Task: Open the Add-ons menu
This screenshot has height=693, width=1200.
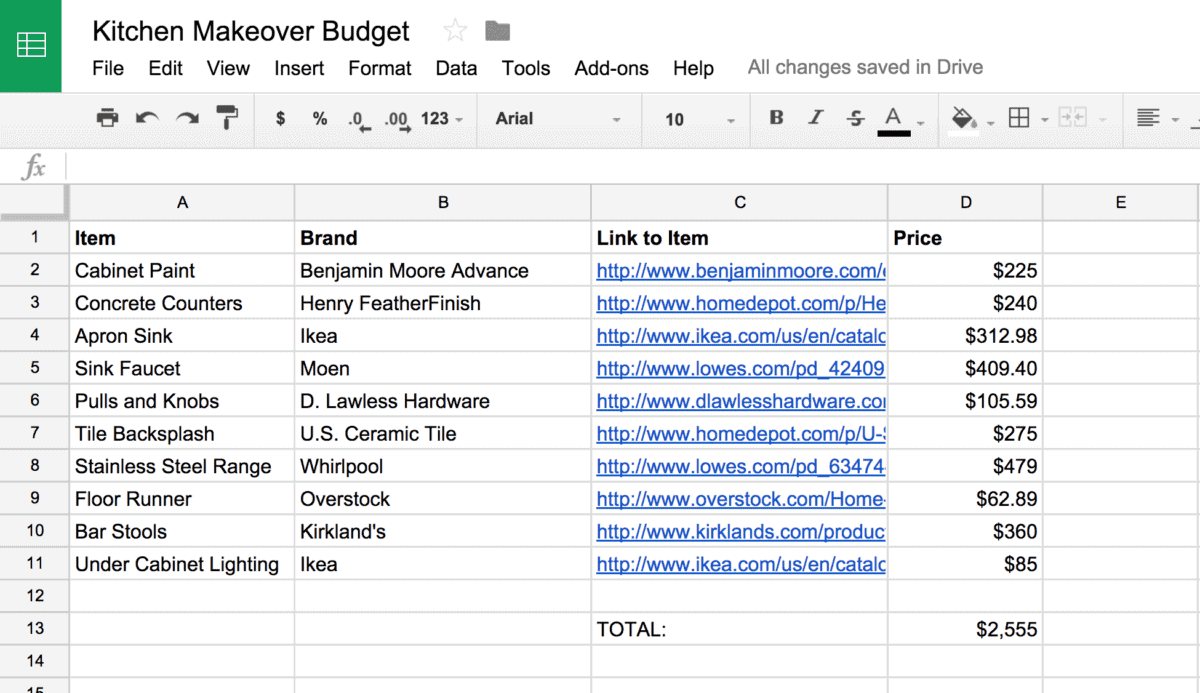Action: tap(611, 68)
